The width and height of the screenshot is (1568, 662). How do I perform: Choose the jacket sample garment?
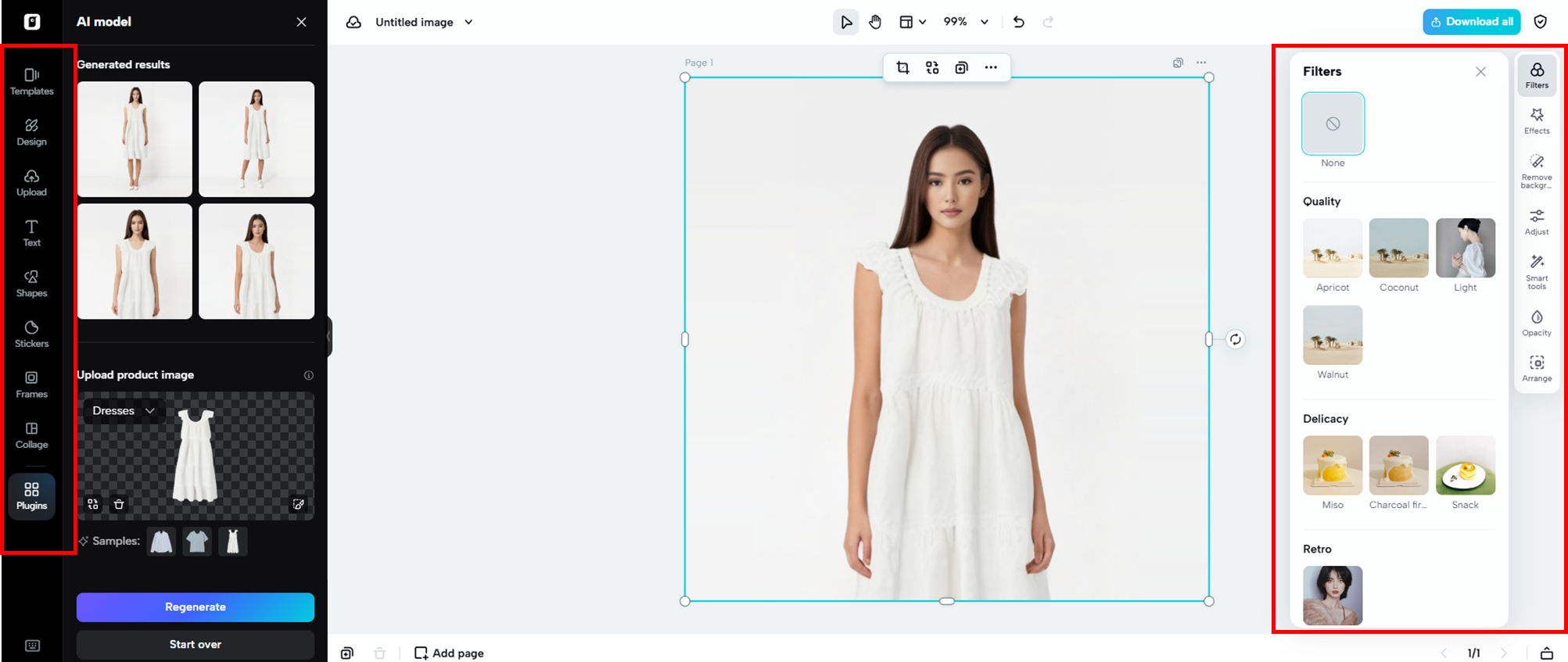(161, 541)
